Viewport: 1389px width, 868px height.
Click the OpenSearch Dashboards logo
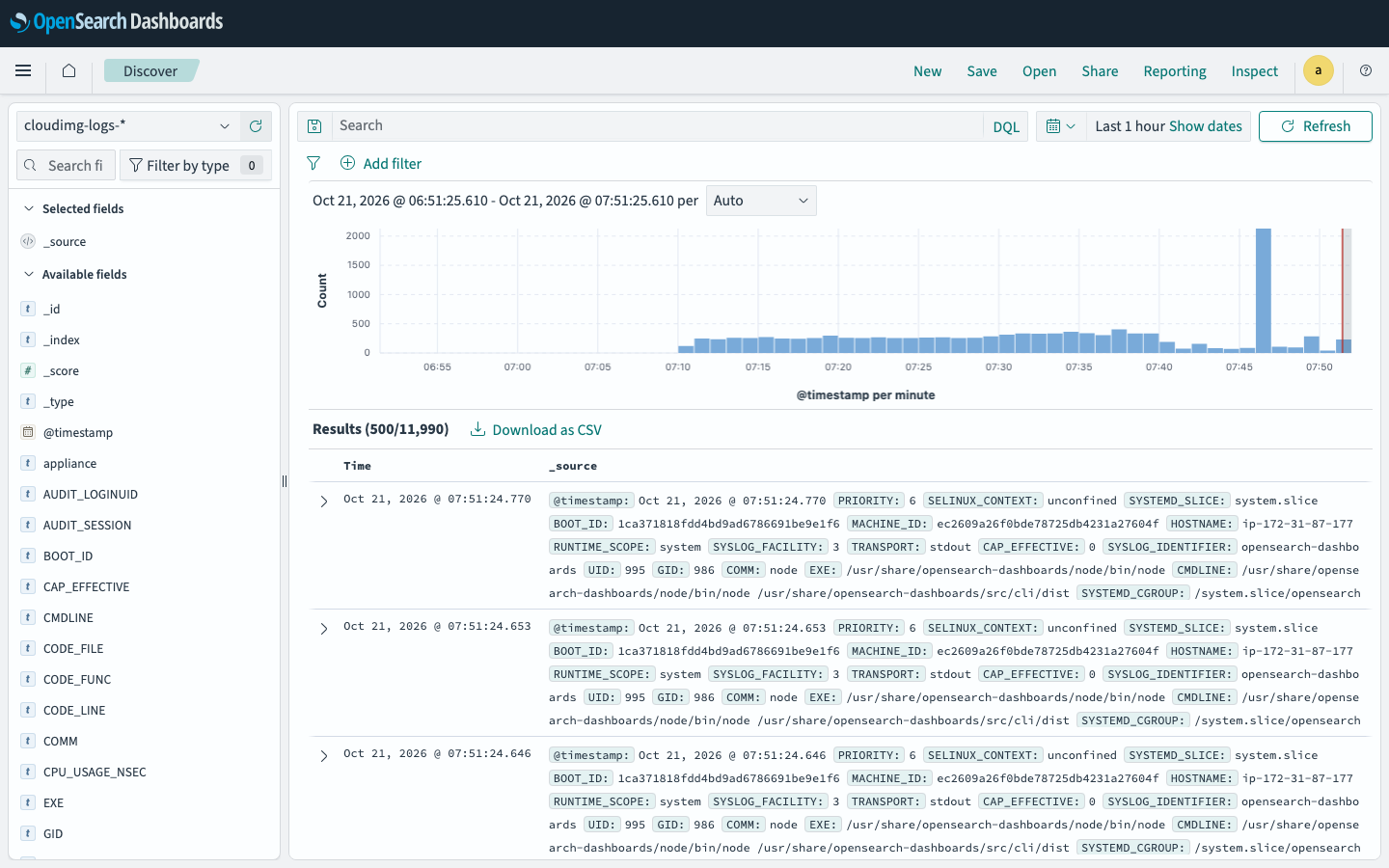117,22
